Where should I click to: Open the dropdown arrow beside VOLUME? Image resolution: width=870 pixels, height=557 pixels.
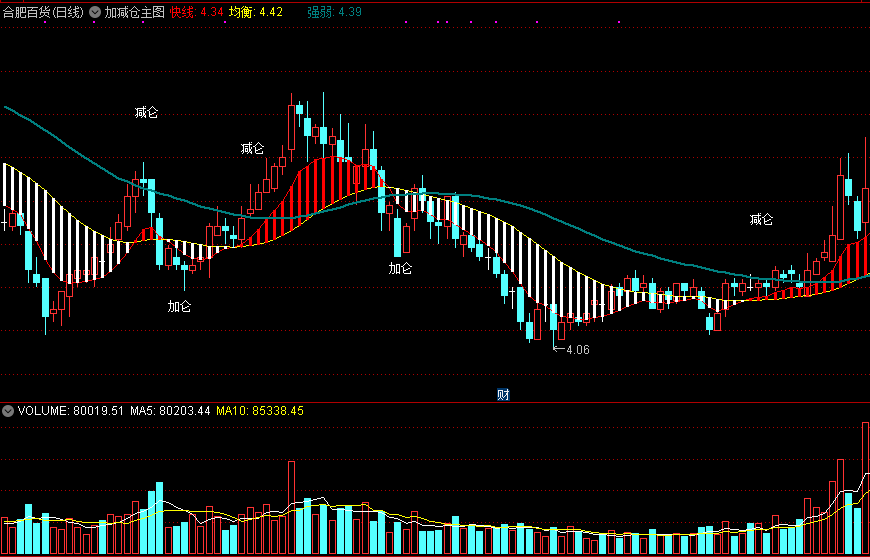click(x=8, y=411)
